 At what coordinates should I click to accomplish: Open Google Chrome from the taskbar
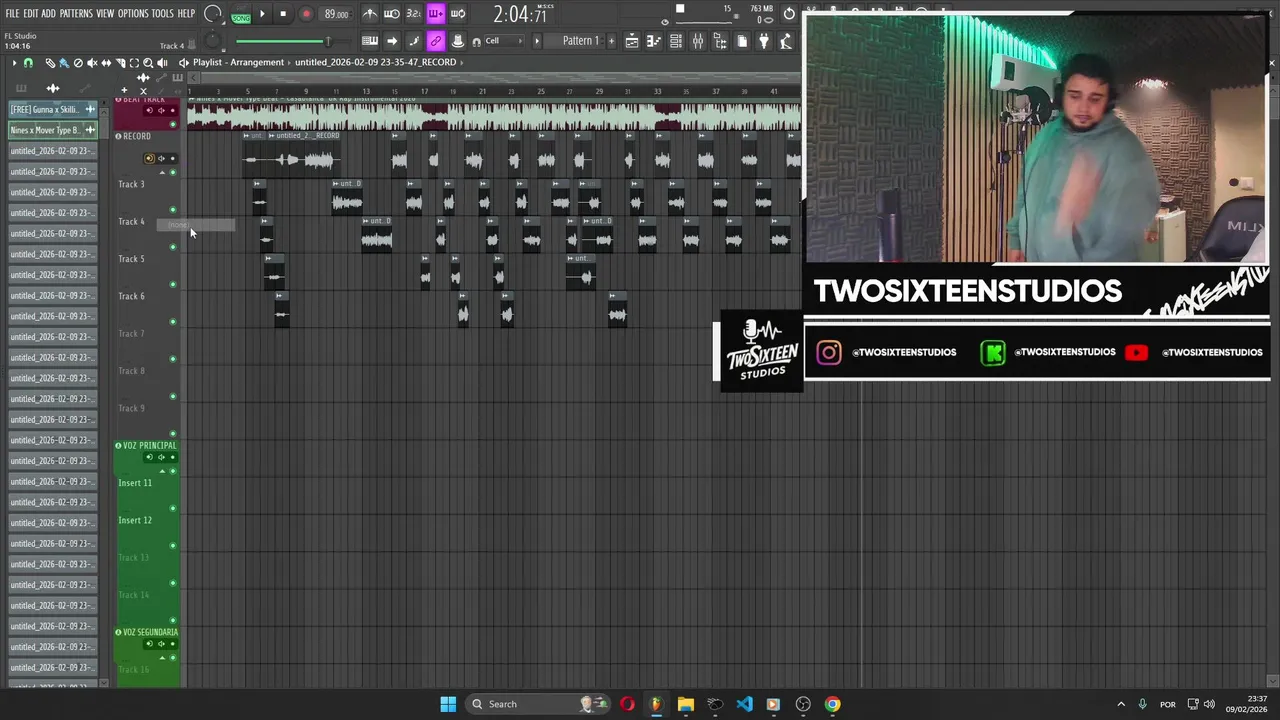click(832, 704)
